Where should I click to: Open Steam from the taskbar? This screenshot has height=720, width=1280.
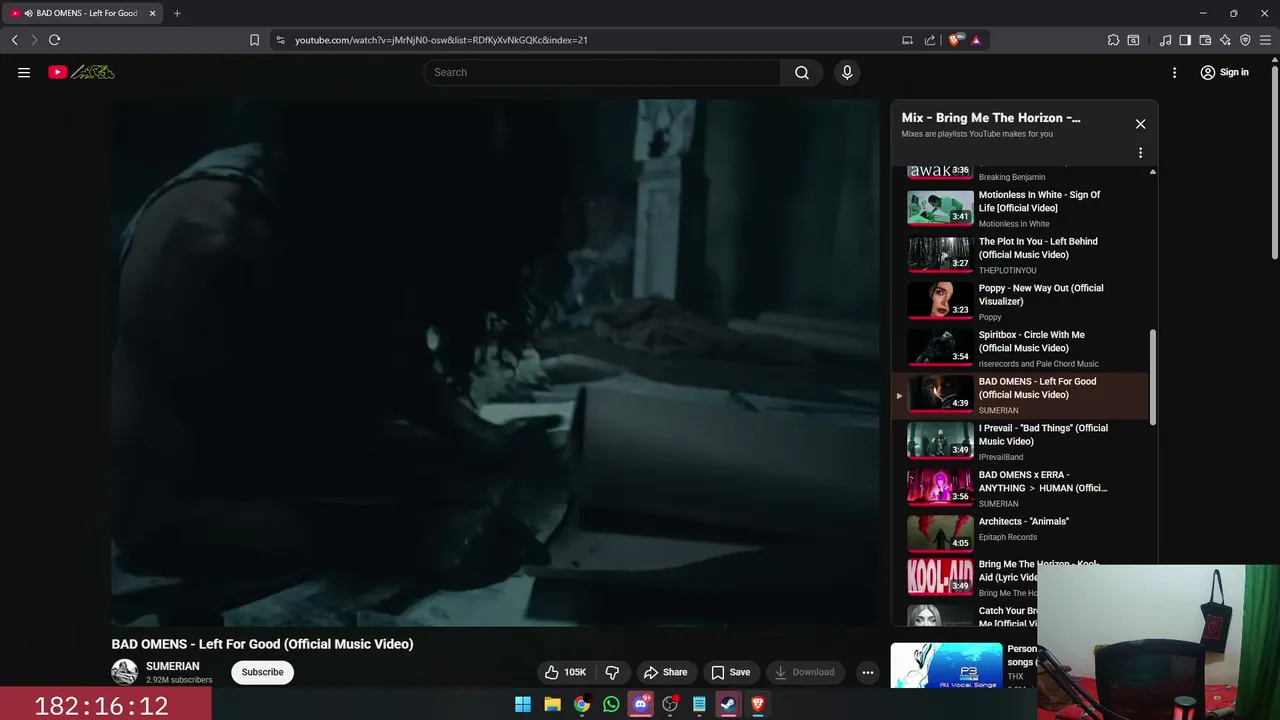coord(728,704)
